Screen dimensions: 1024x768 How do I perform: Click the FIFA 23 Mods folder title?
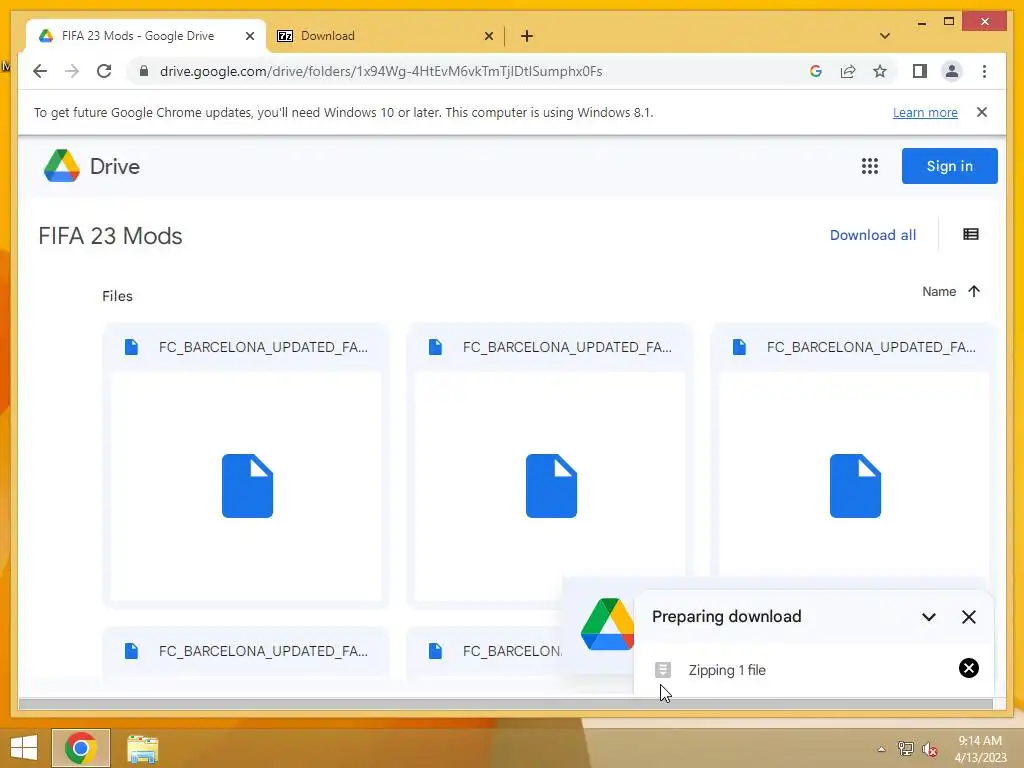click(x=110, y=236)
